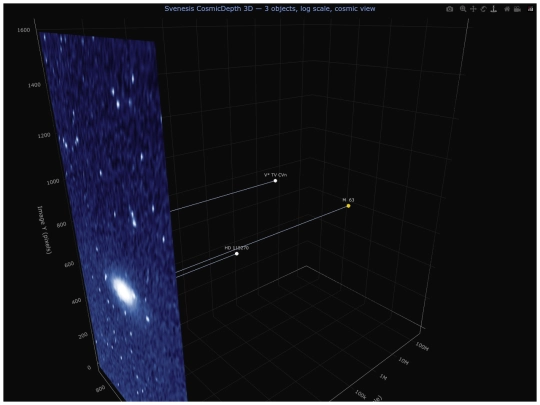The width and height of the screenshot is (540, 405).
Task: Reset camera to last saved view
Action: pyautogui.click(x=517, y=9)
